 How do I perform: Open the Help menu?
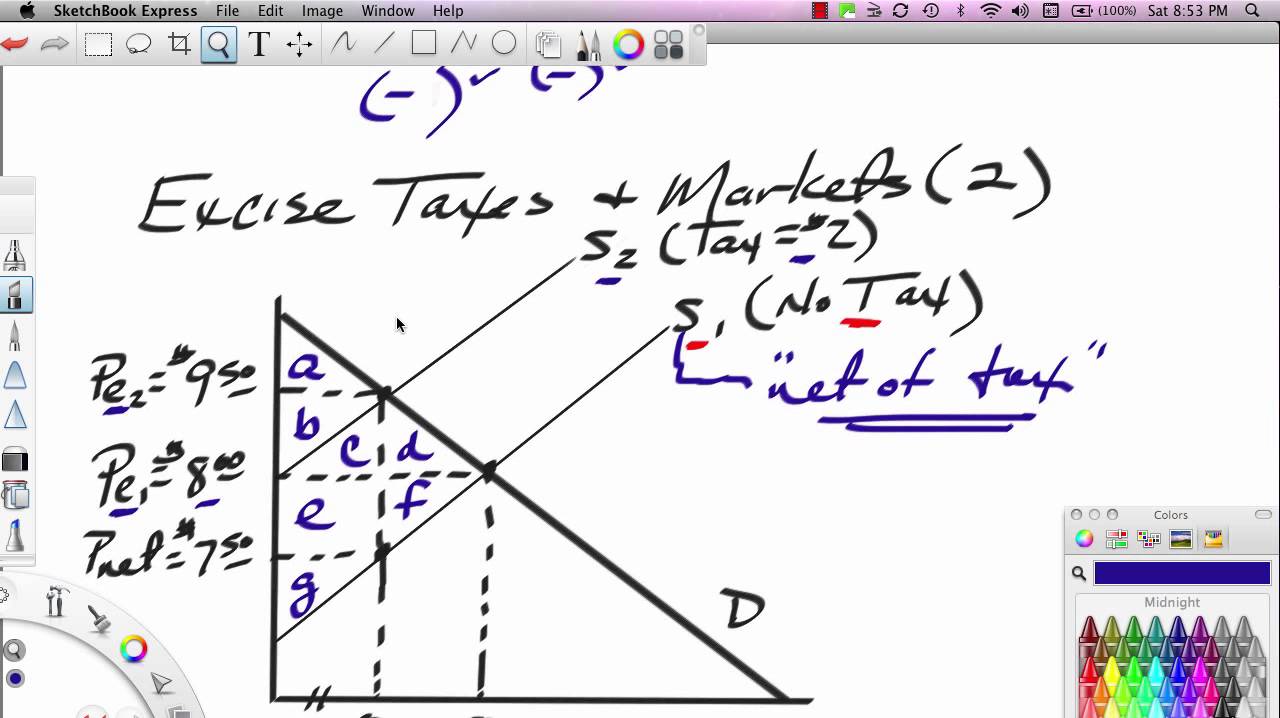pos(448,10)
